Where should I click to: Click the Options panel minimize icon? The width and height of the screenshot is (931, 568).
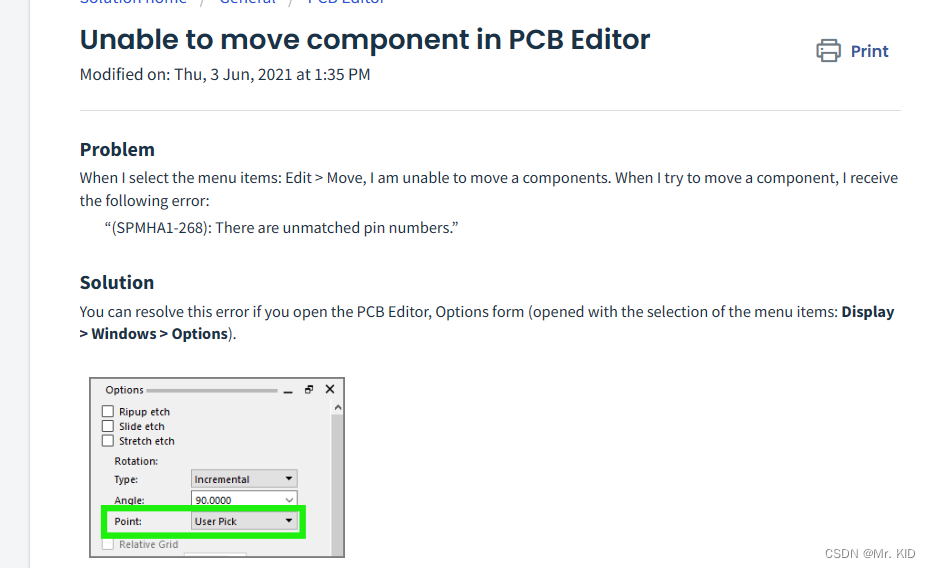click(288, 391)
